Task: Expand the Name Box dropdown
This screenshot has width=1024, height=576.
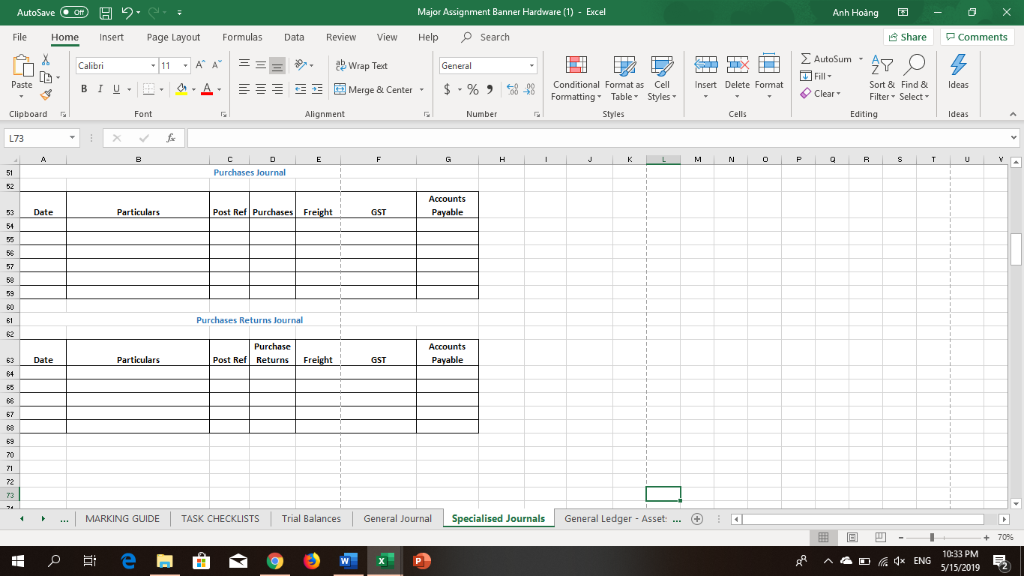Action: point(72,138)
